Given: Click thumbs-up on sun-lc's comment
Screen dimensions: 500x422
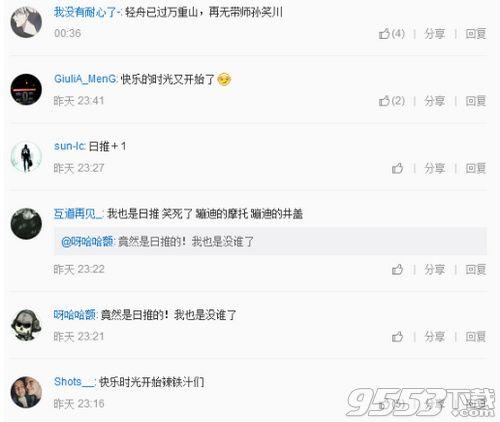Looking at the screenshot, I should pos(397,168).
